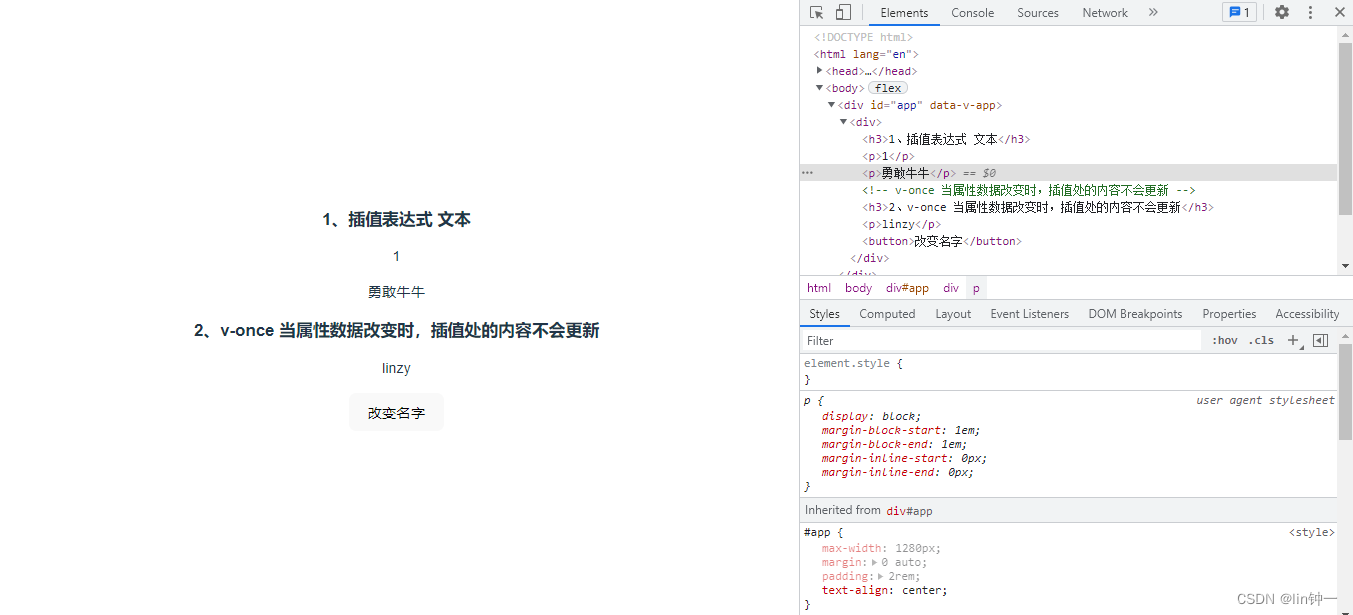Open DevTools settings gear
Viewport: 1353px width, 615px height.
1282,13
